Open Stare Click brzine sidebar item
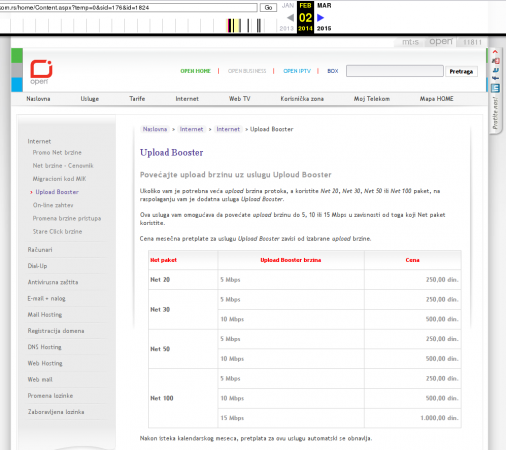The height and width of the screenshot is (450, 506). 57,231
